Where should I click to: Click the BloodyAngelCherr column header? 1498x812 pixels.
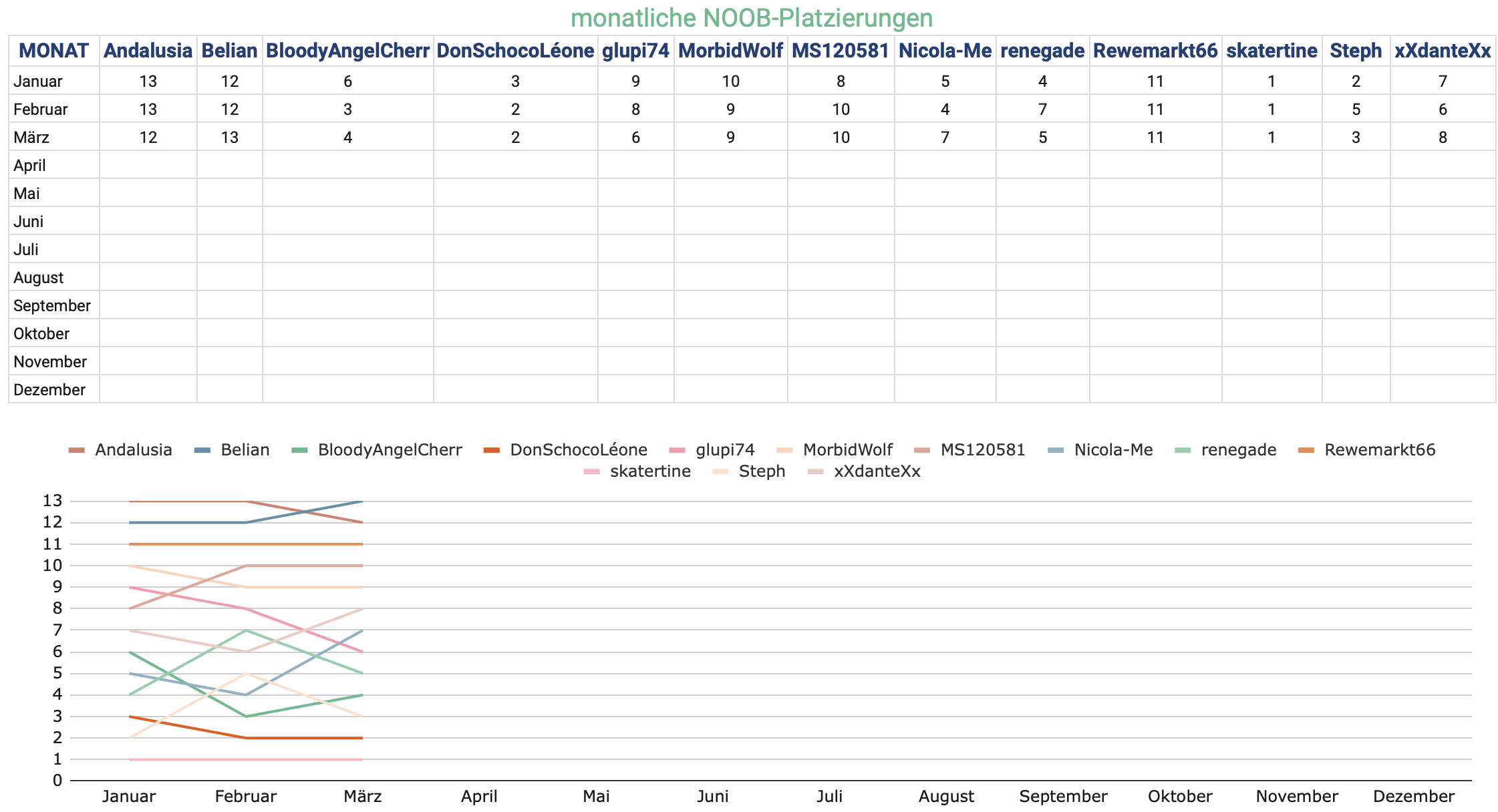coord(348,51)
